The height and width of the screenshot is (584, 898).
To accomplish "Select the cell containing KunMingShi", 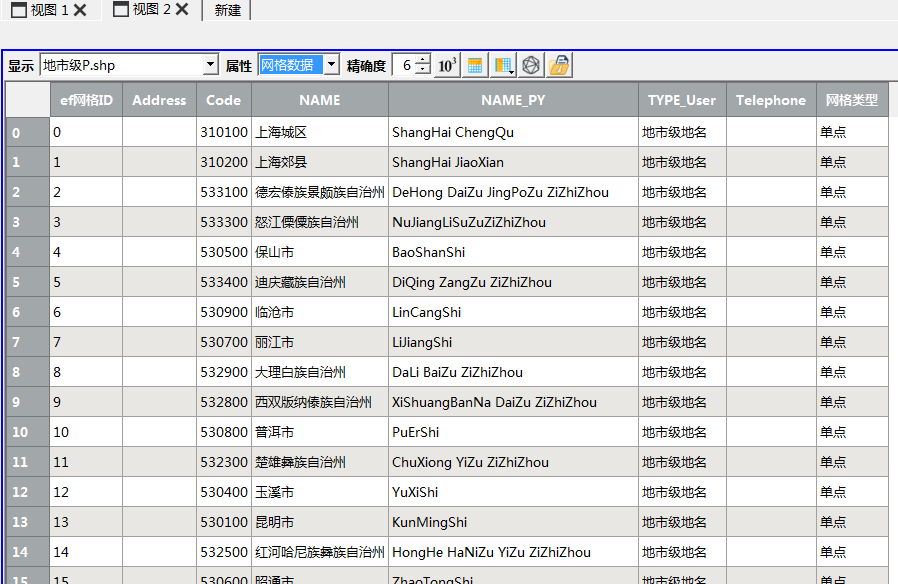I will [x=513, y=522].
